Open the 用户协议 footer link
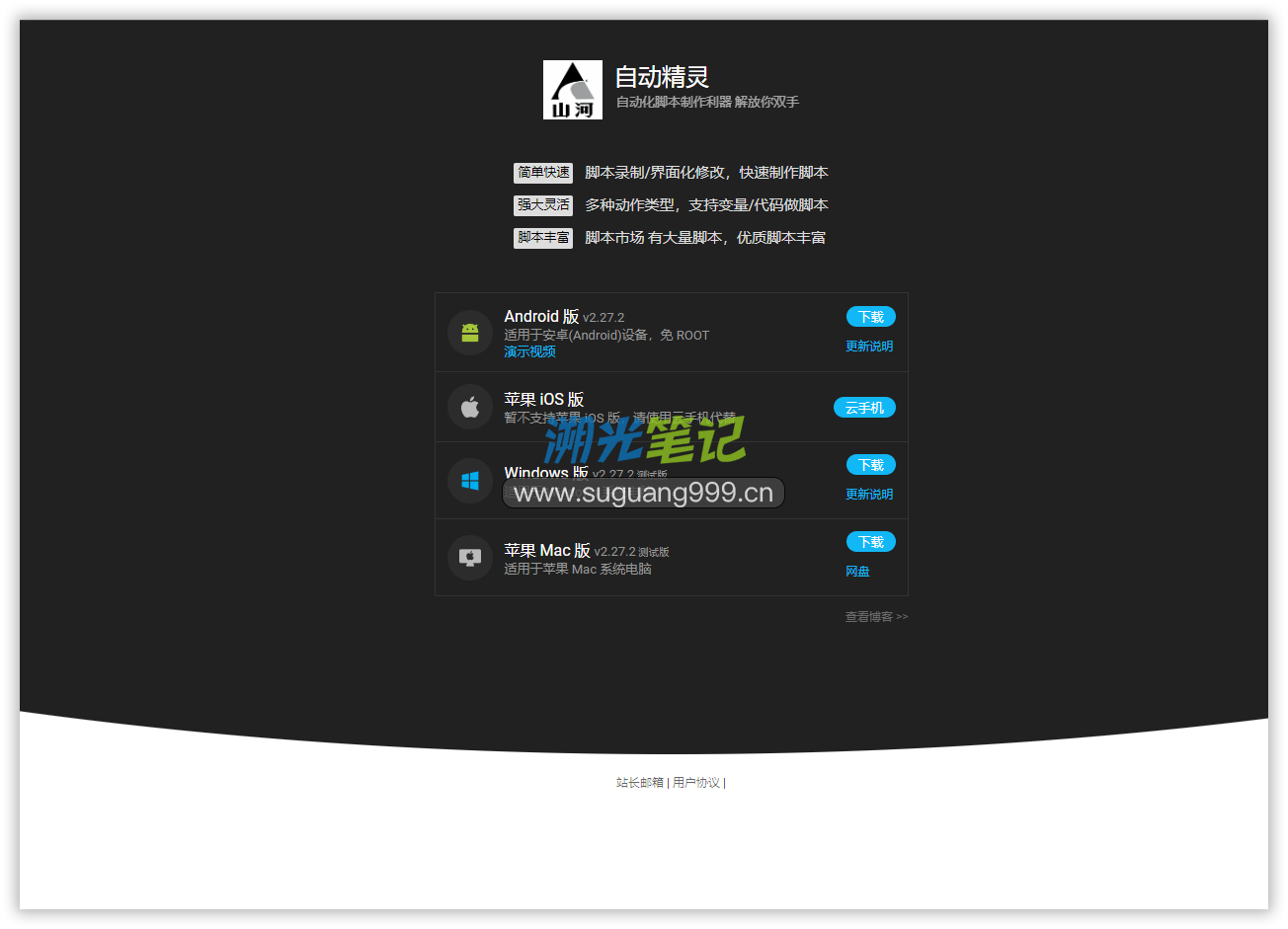The height and width of the screenshot is (929, 1288). click(696, 783)
